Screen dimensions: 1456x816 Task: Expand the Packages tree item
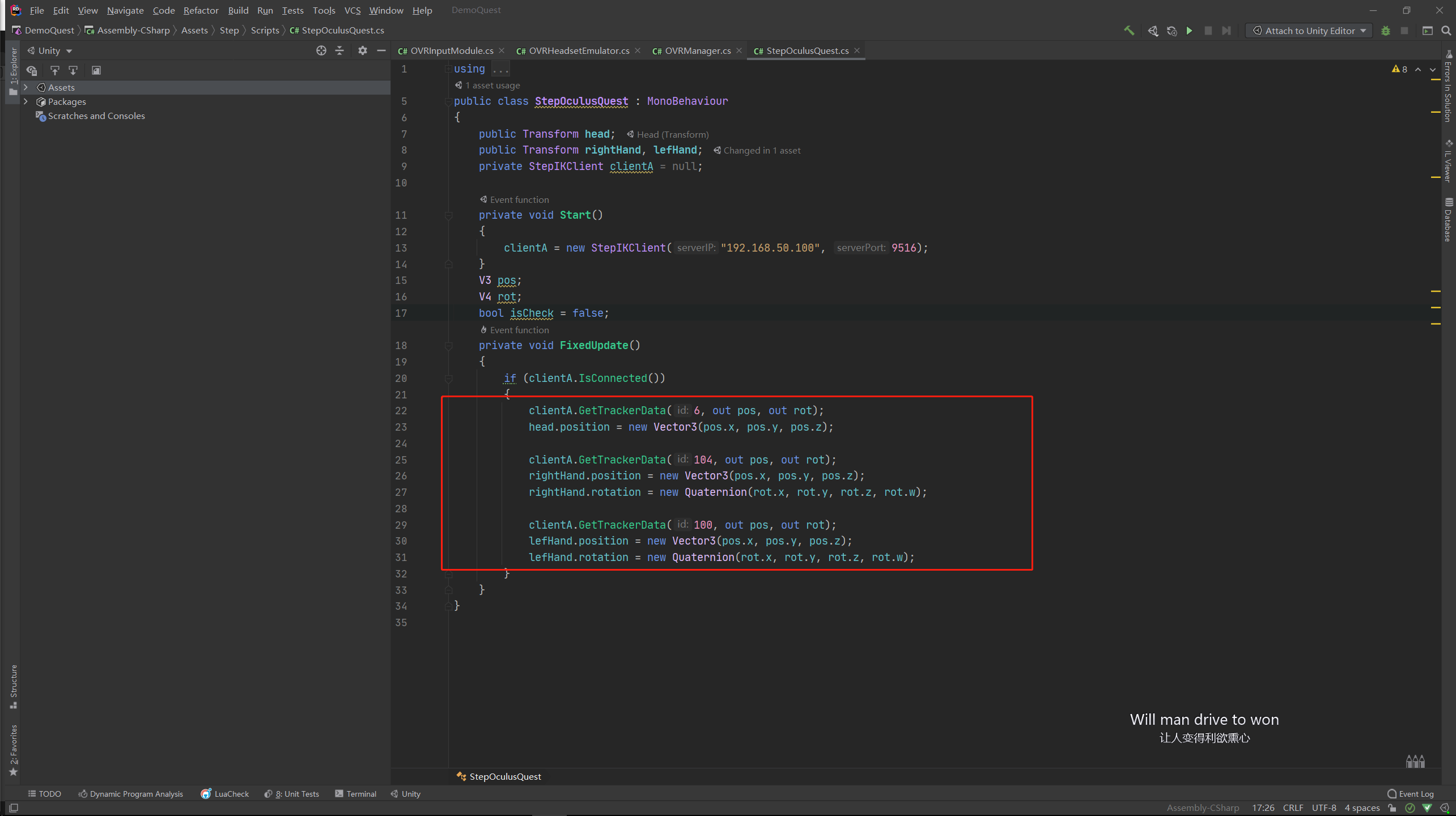point(25,101)
